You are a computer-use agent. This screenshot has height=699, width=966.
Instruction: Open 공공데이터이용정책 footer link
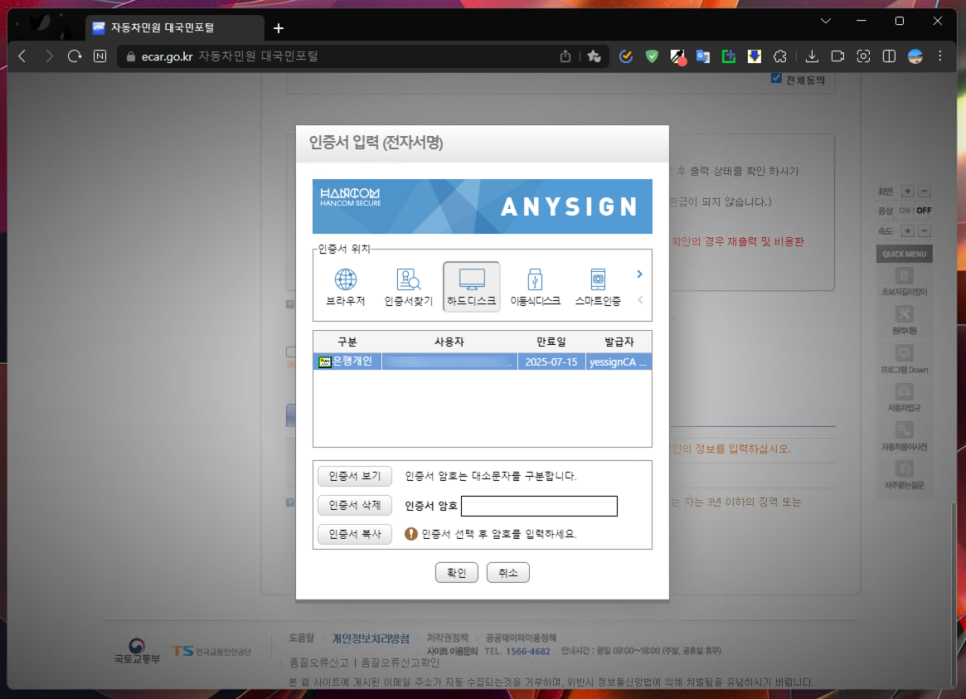tap(521, 637)
